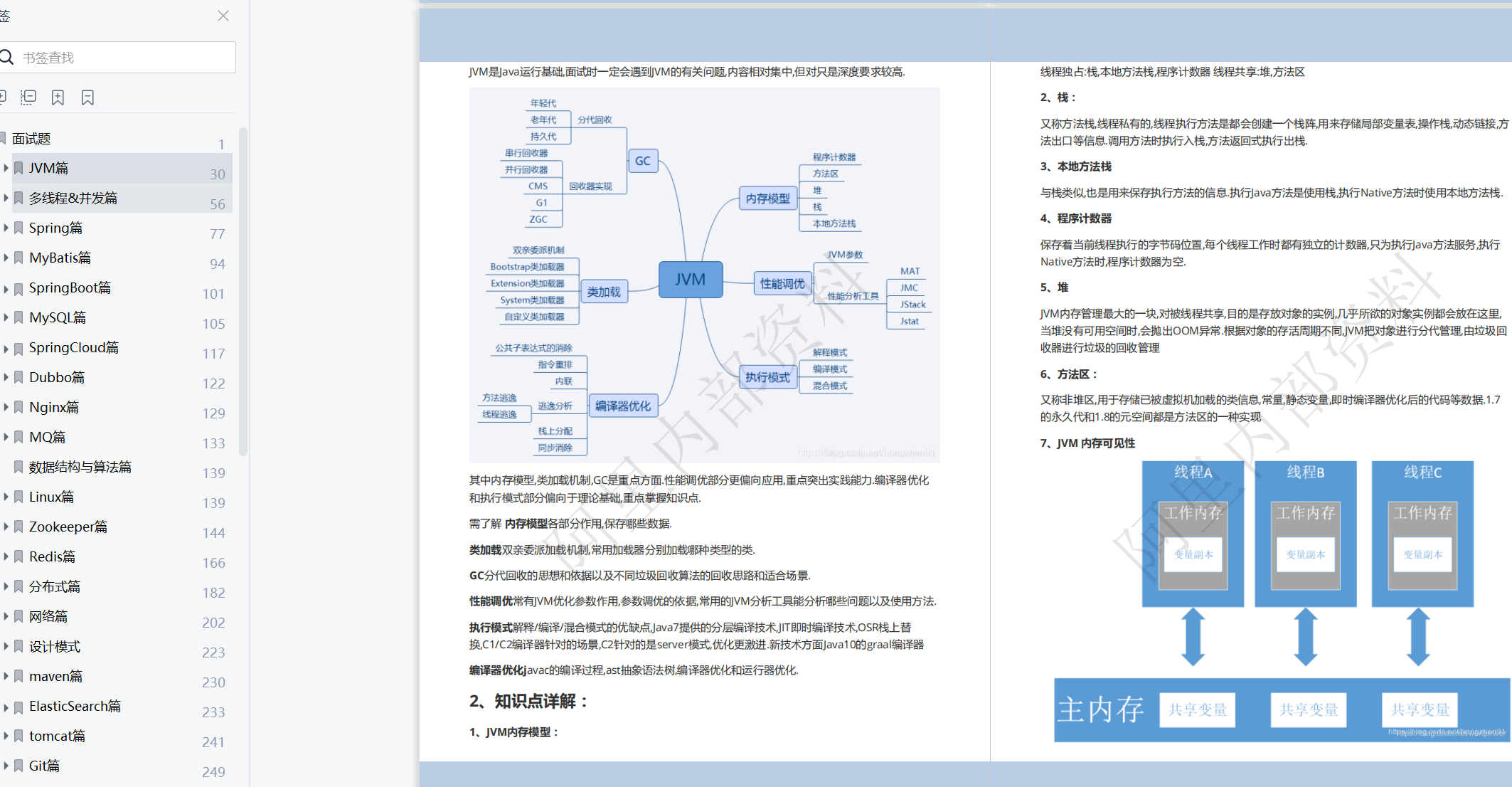The width and height of the screenshot is (1512, 787).
Task: Expand the MySQL篇 bookmark entry
Action: tap(6, 317)
